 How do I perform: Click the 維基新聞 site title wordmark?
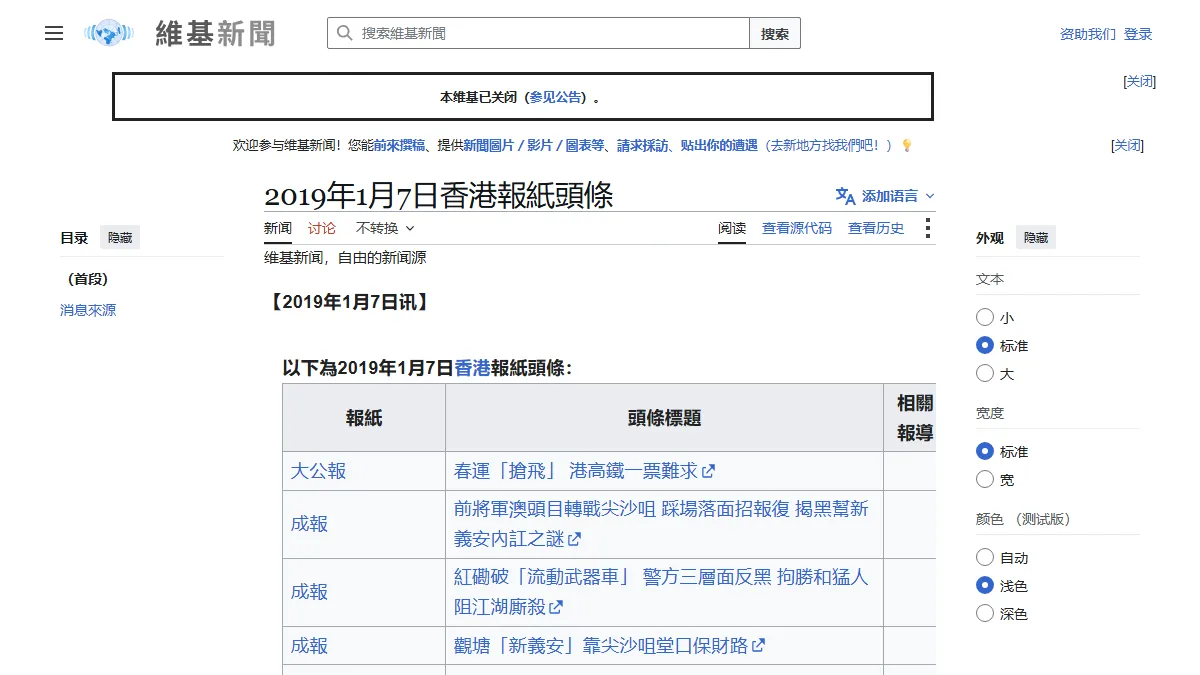tap(215, 33)
